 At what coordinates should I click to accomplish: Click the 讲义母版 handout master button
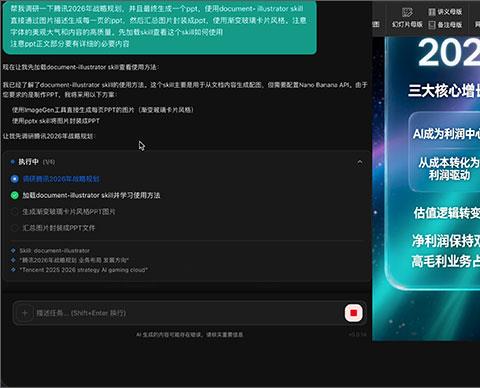445,12
